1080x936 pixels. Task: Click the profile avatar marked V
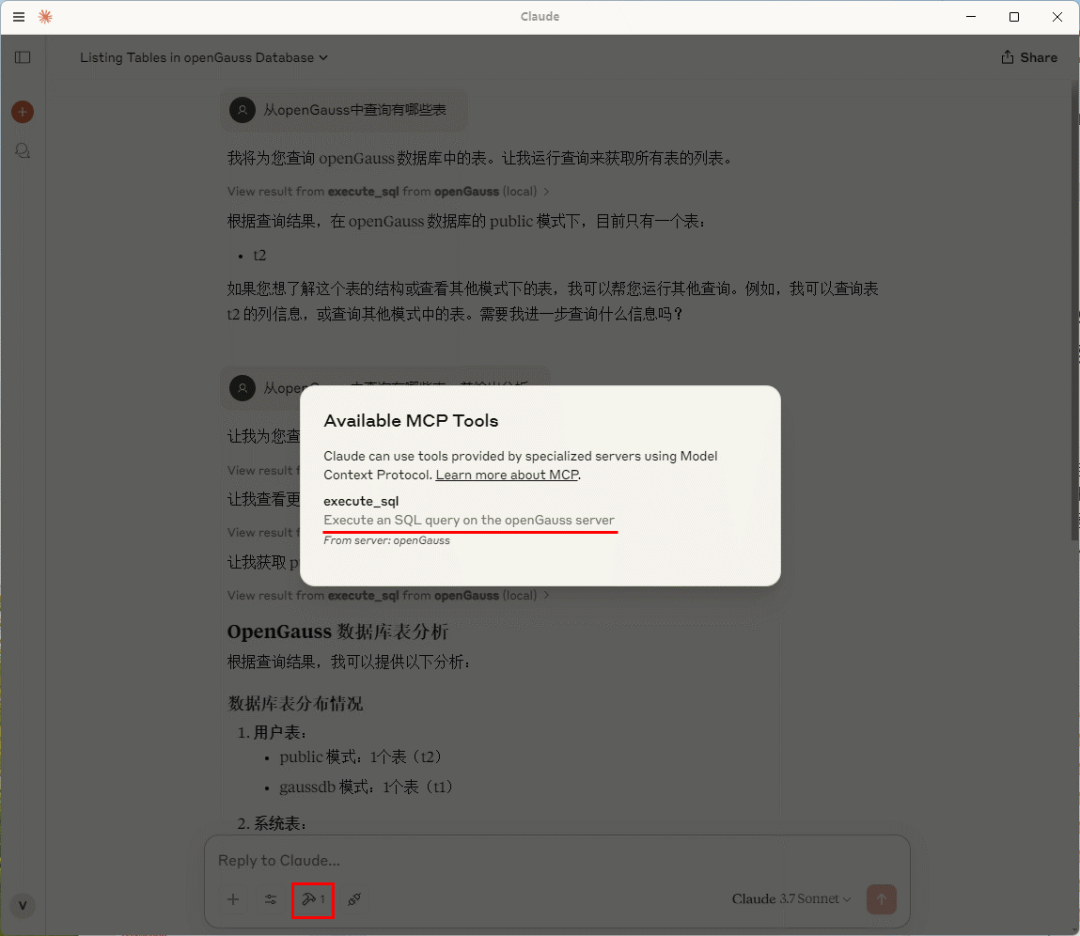pos(22,905)
